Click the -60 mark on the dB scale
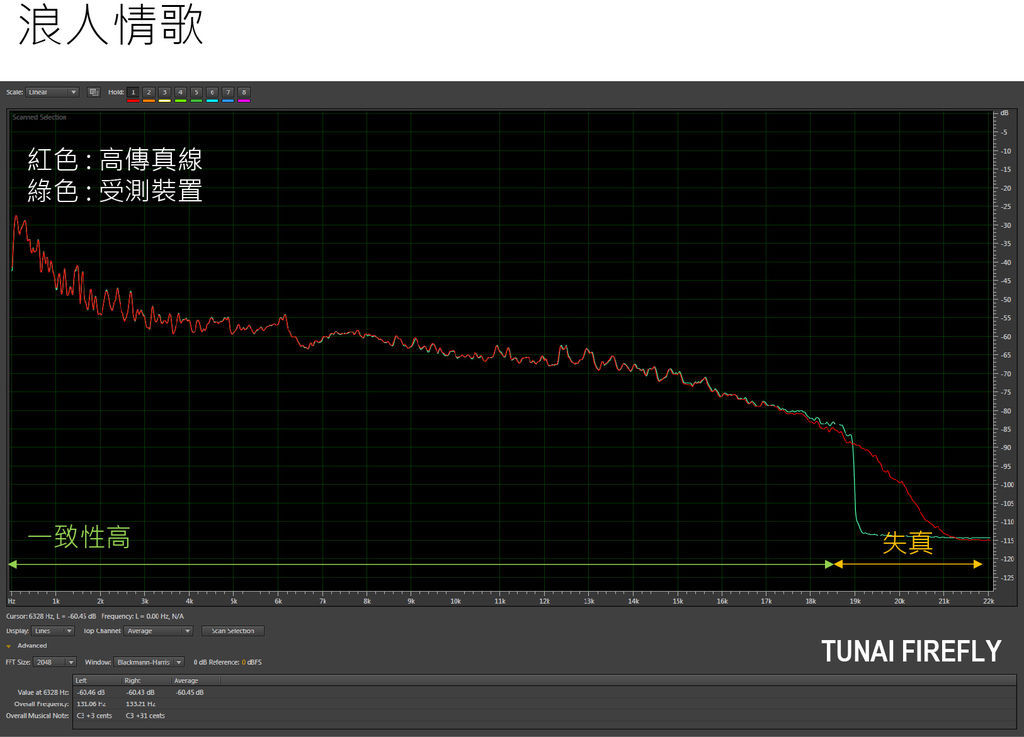1024x737 pixels. pos(1006,337)
